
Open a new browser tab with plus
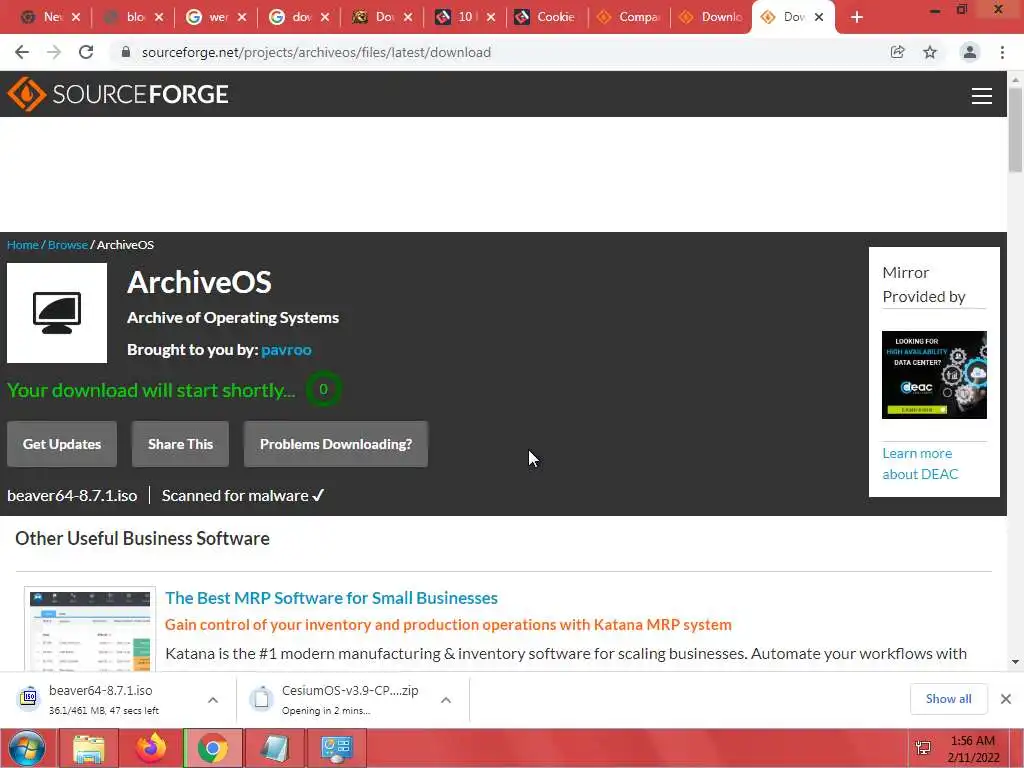pos(857,18)
